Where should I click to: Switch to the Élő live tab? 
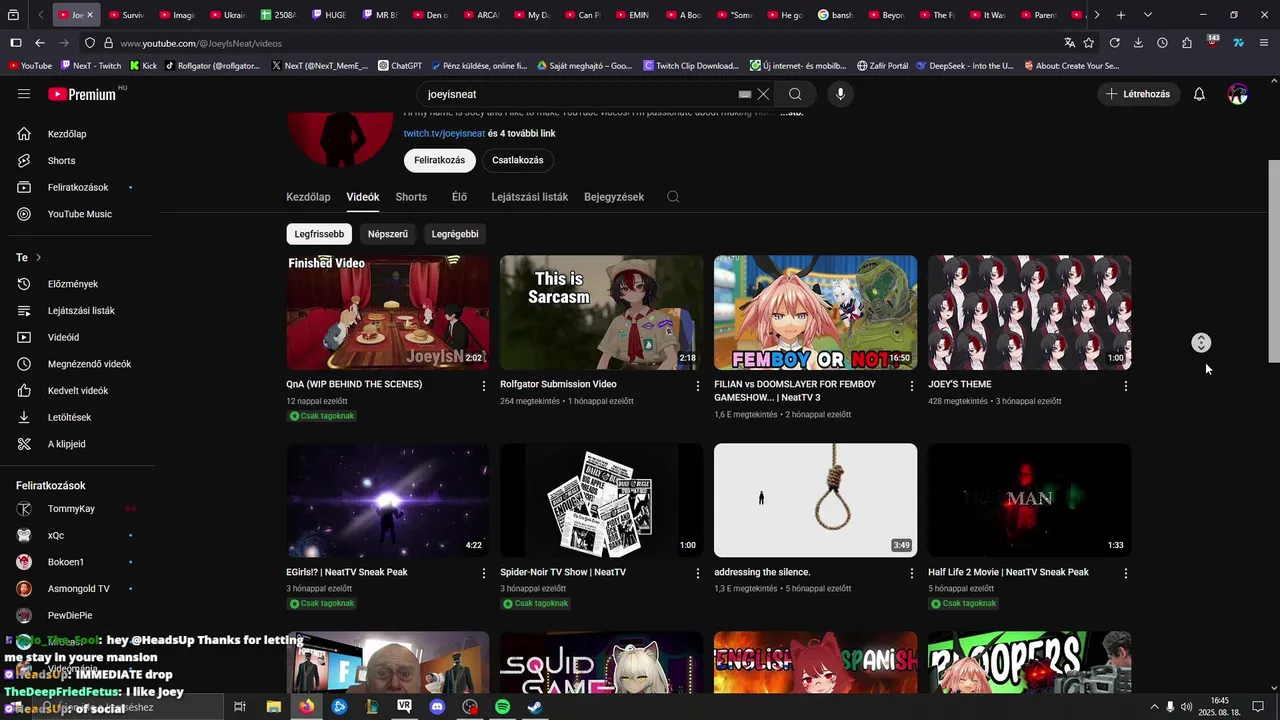pos(459,197)
